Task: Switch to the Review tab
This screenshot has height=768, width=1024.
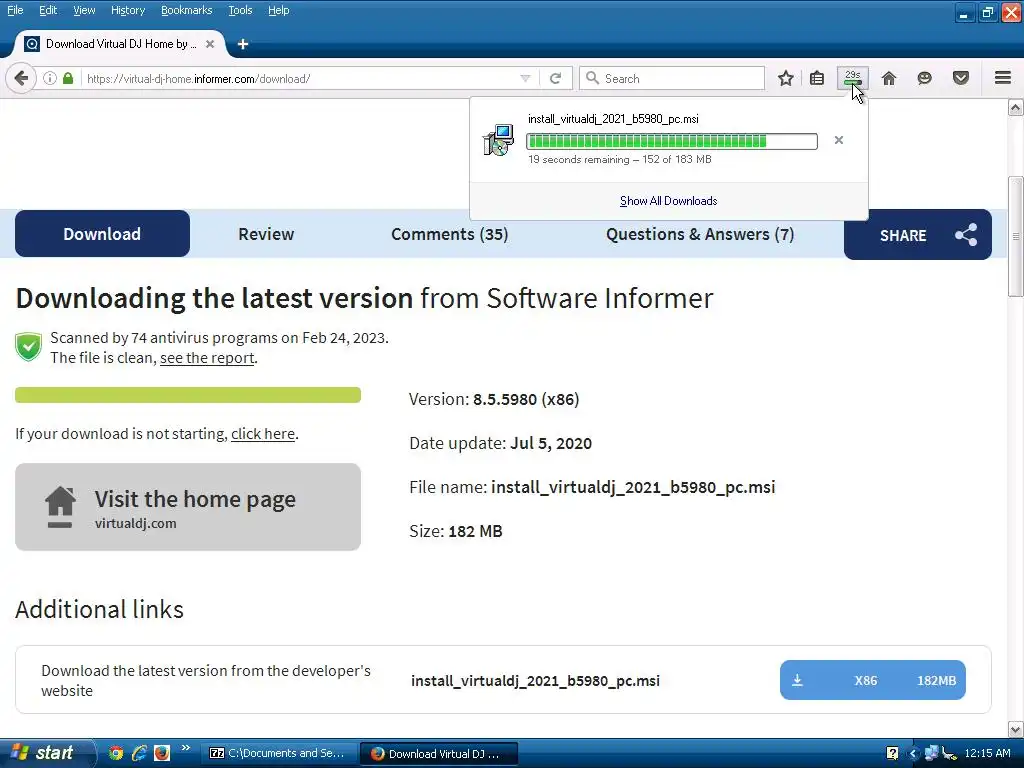Action: (x=266, y=234)
